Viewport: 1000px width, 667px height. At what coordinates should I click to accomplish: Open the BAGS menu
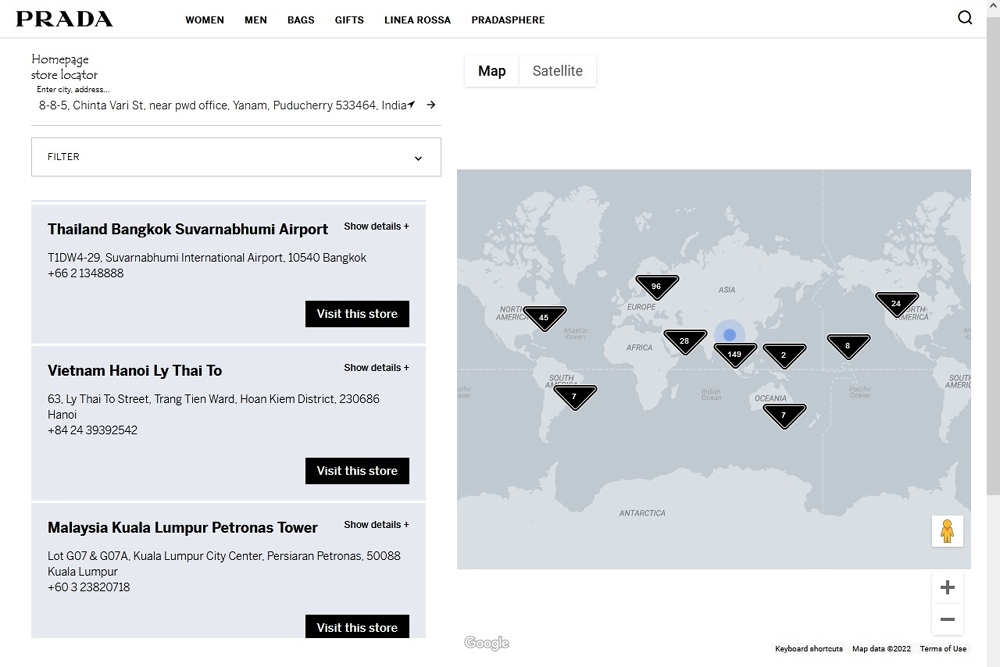[300, 19]
